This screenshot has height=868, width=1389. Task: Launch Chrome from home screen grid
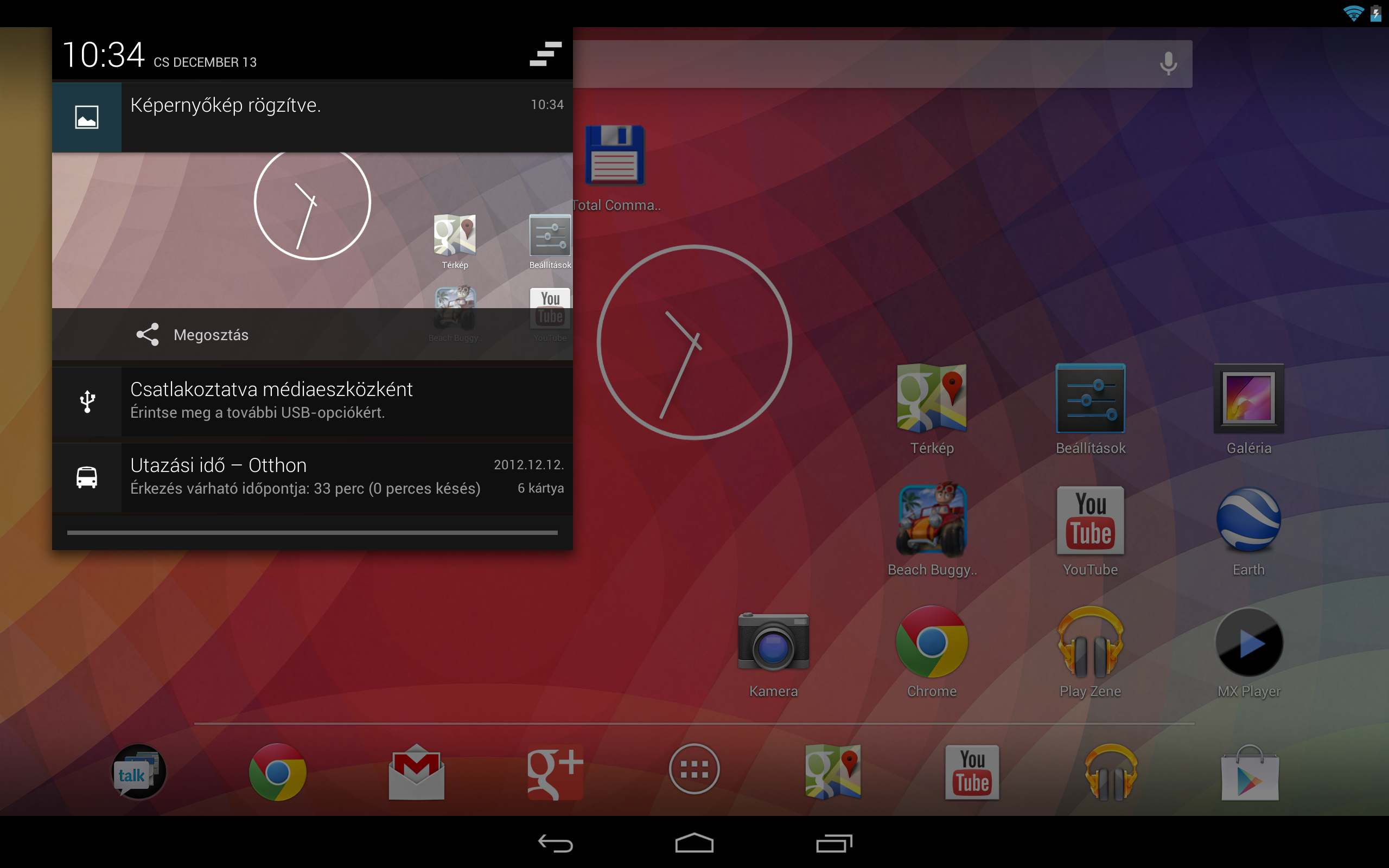tap(932, 652)
